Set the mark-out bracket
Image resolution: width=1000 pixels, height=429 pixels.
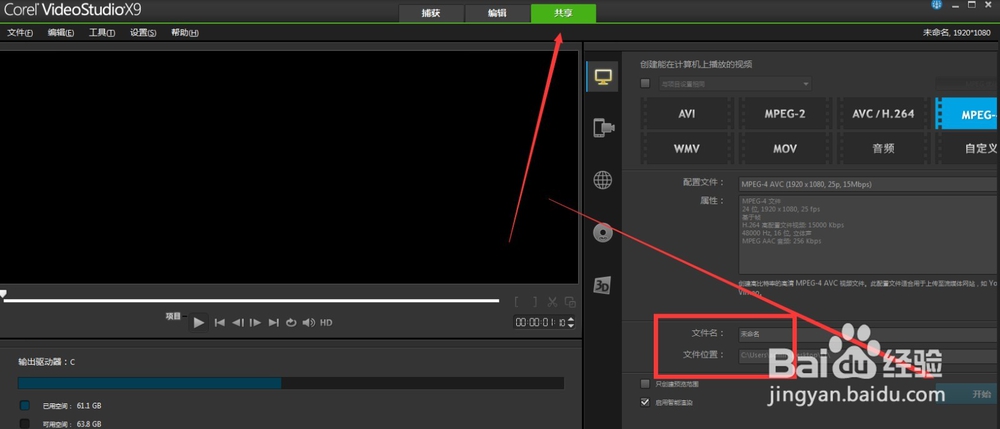(534, 302)
